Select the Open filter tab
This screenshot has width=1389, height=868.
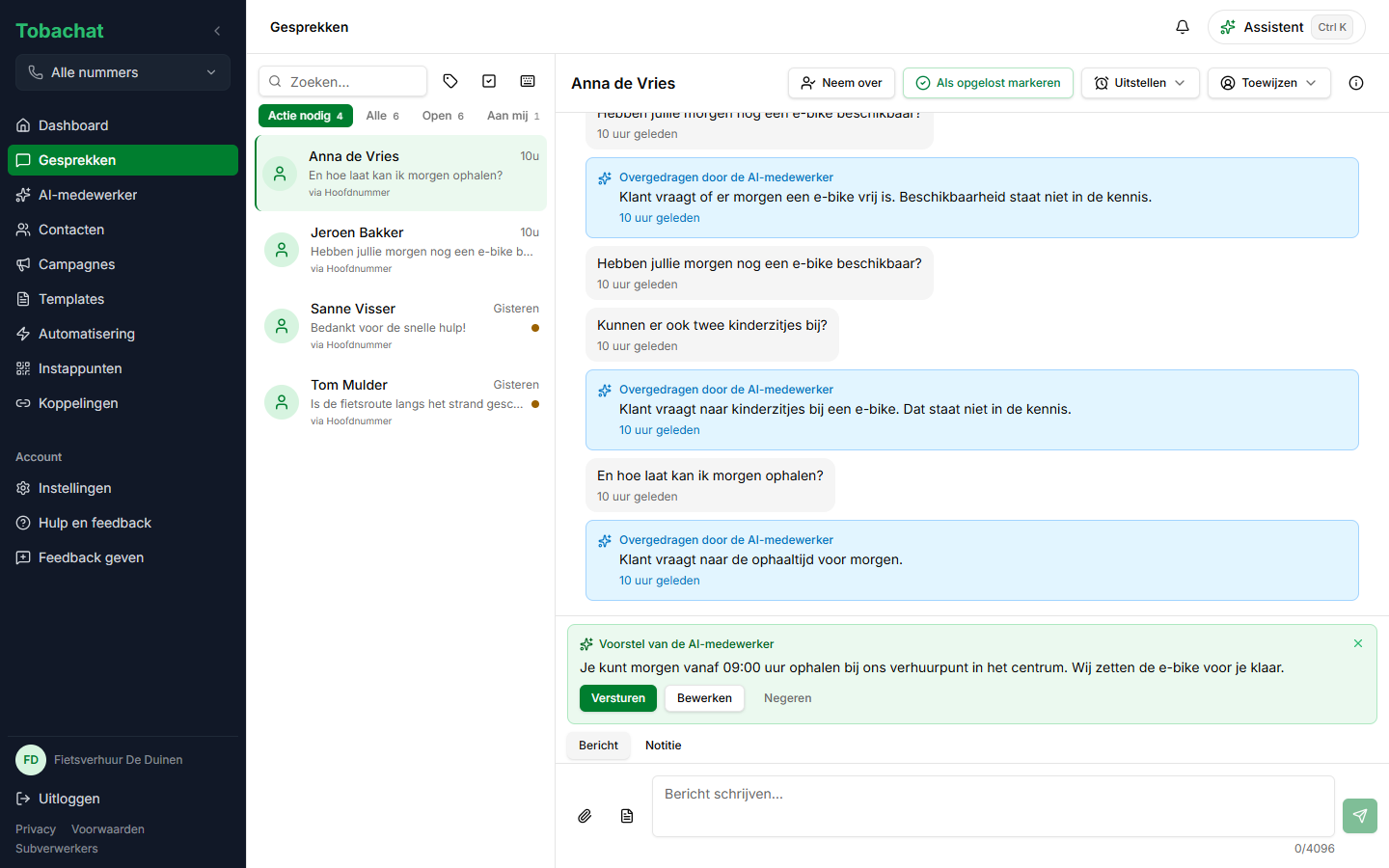[443, 116]
